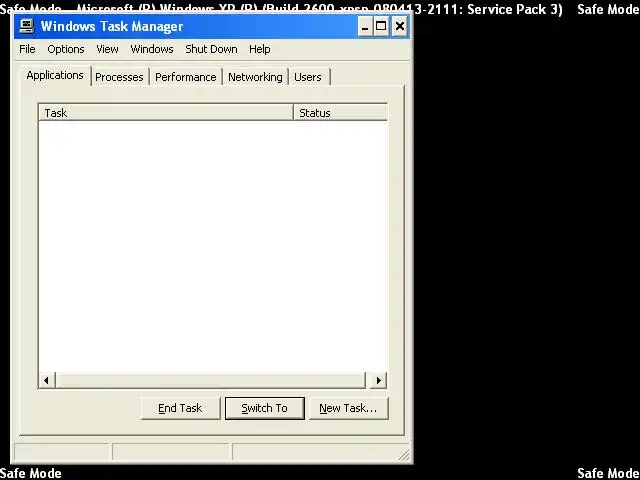Click the End Task button

[180, 408]
